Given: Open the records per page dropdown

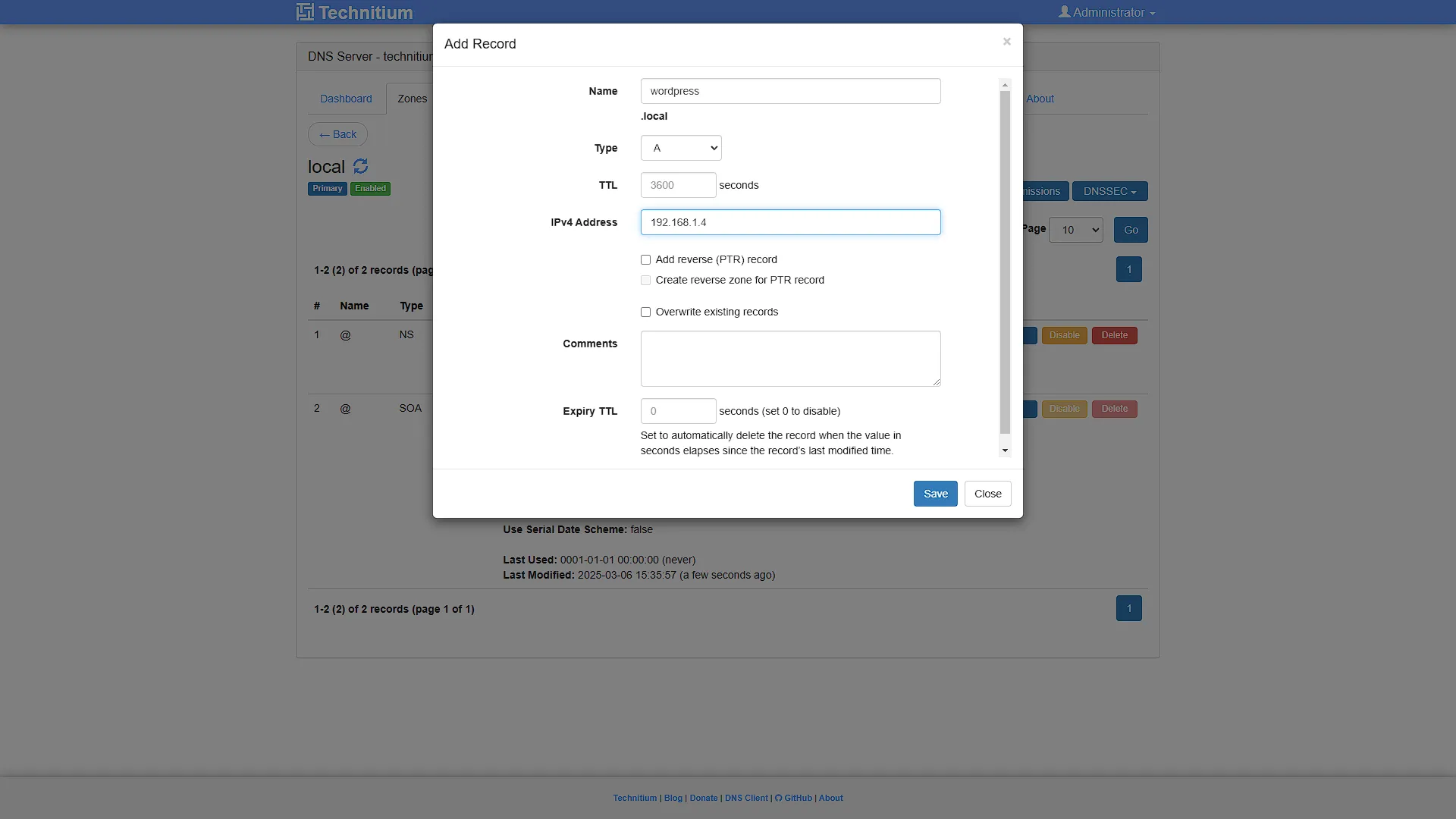Looking at the screenshot, I should tap(1075, 230).
